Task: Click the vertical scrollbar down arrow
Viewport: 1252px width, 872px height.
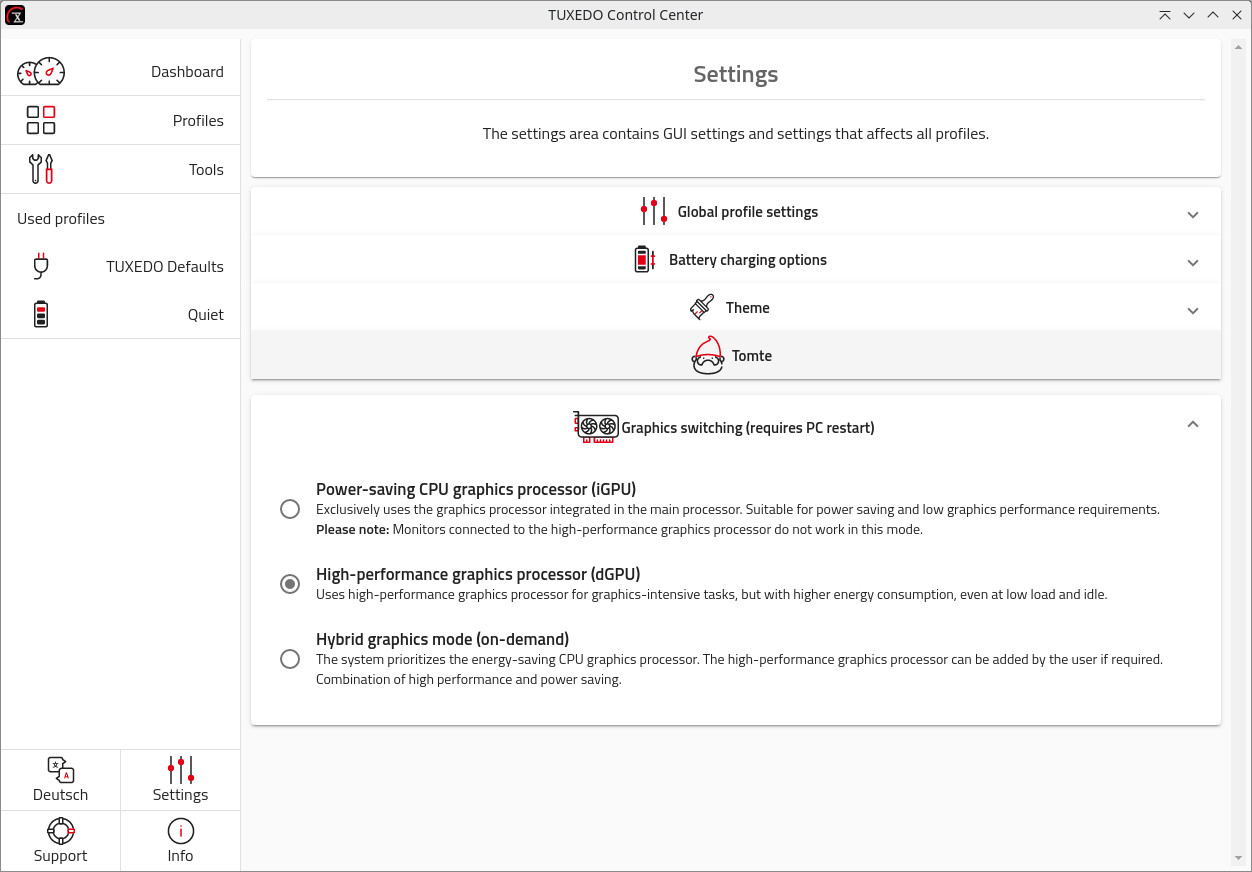Action: pos(1239,858)
